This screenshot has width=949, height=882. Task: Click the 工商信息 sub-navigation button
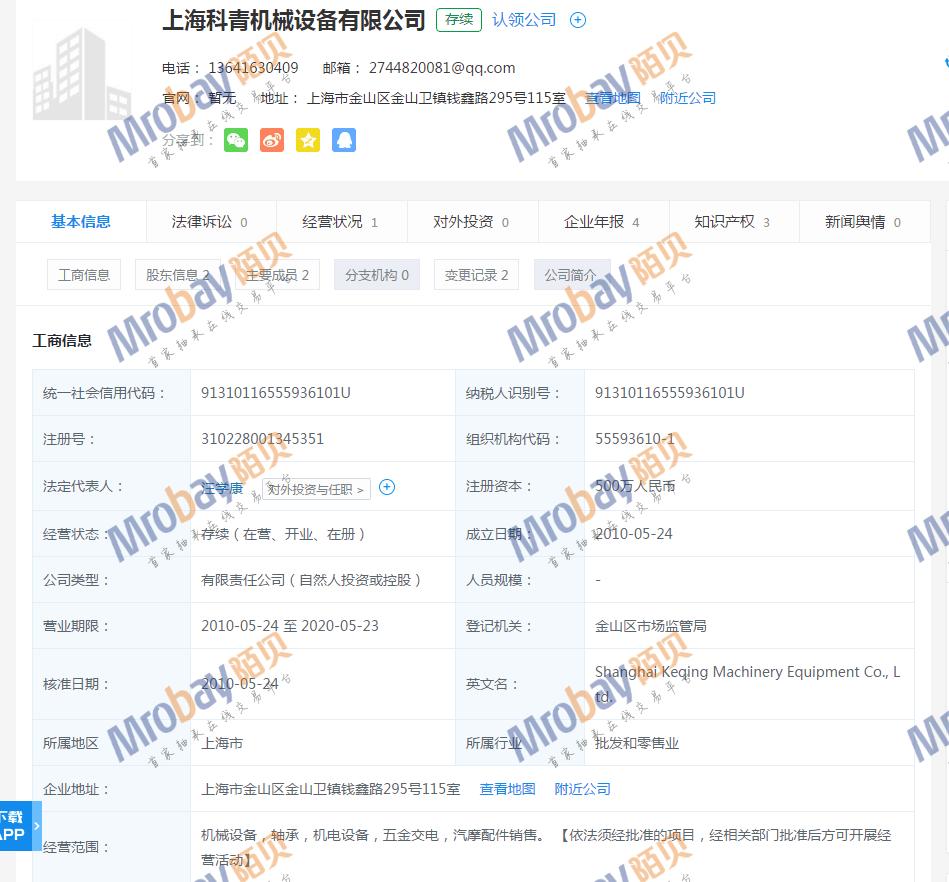[x=84, y=275]
